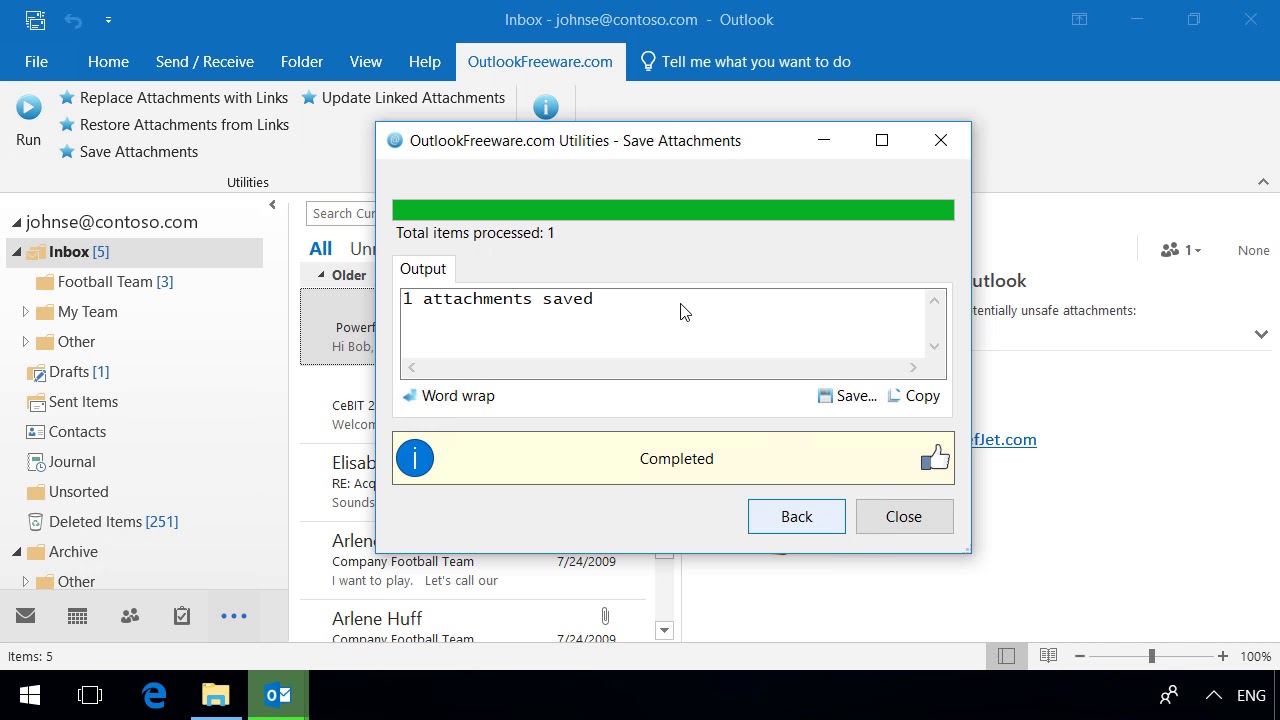Viewport: 1280px width, 720px height.
Task: Toggle Word wrap in output
Action: pyautogui.click(x=448, y=396)
